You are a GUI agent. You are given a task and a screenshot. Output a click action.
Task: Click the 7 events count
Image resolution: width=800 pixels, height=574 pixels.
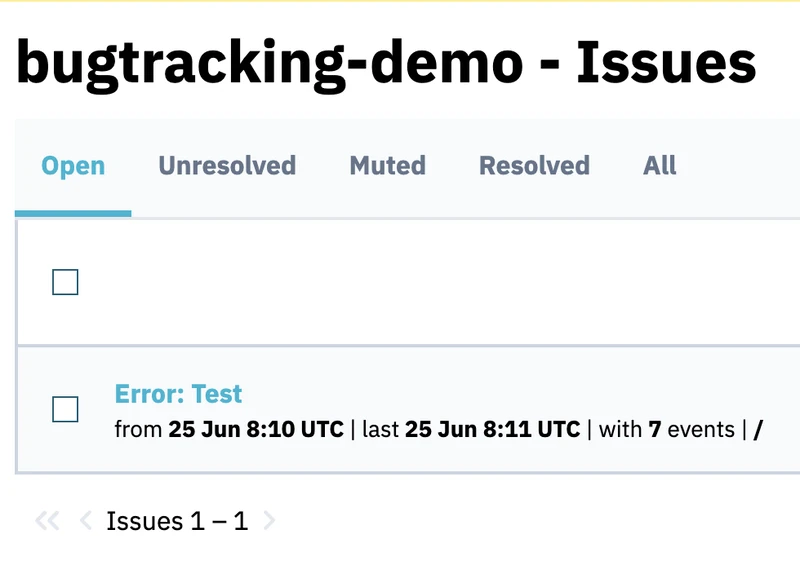click(655, 430)
